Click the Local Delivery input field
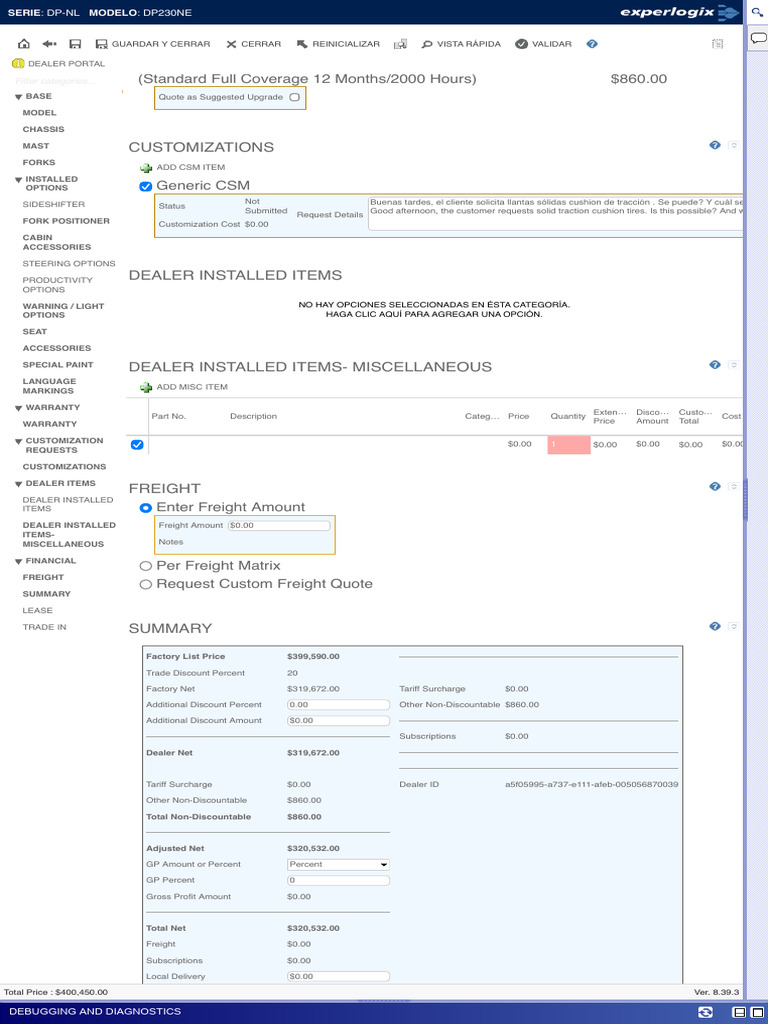This screenshot has width=768, height=1024. (x=338, y=977)
